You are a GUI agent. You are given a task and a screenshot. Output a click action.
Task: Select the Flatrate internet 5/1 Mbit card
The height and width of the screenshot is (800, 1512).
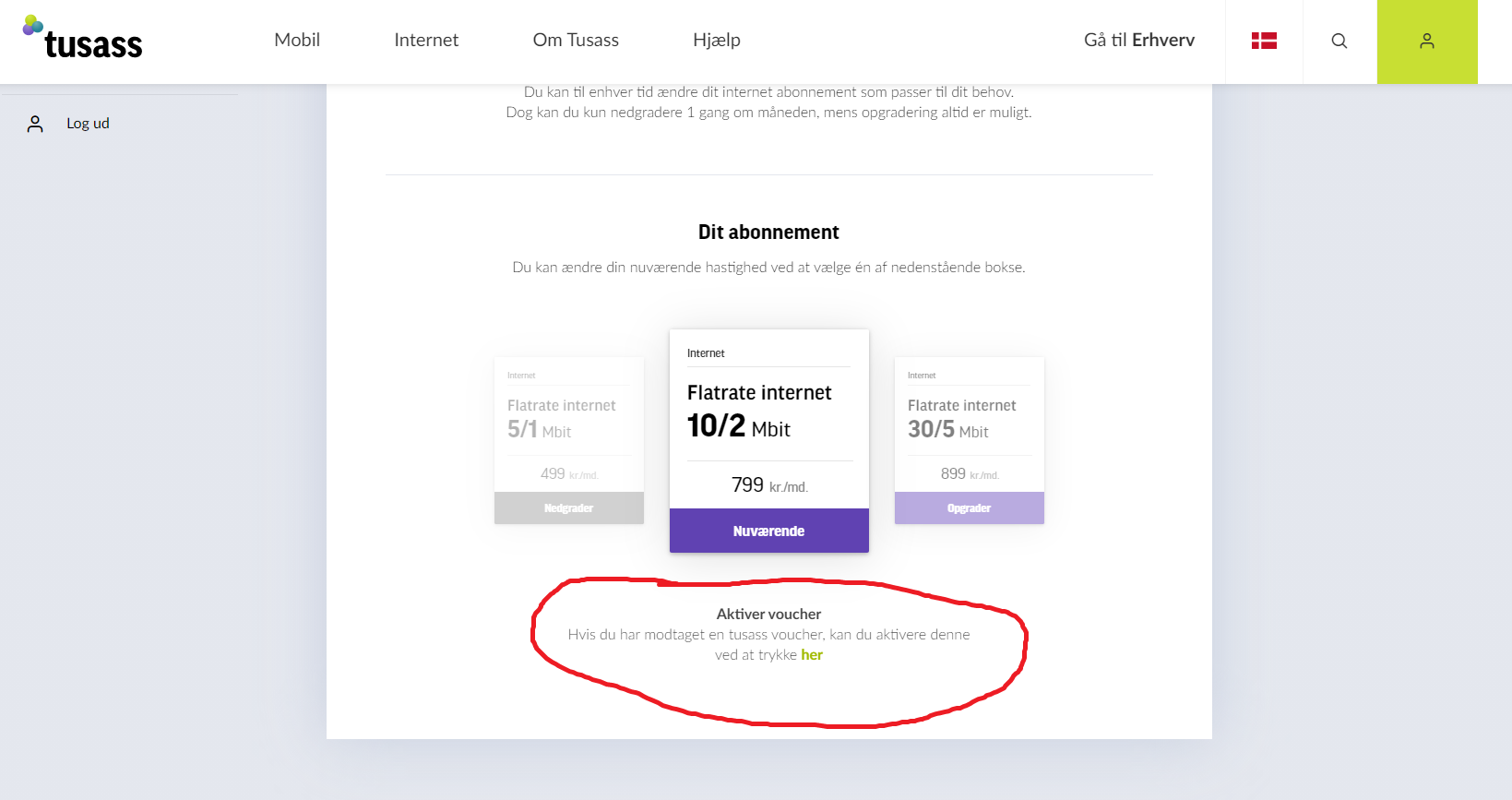pyautogui.click(x=569, y=440)
